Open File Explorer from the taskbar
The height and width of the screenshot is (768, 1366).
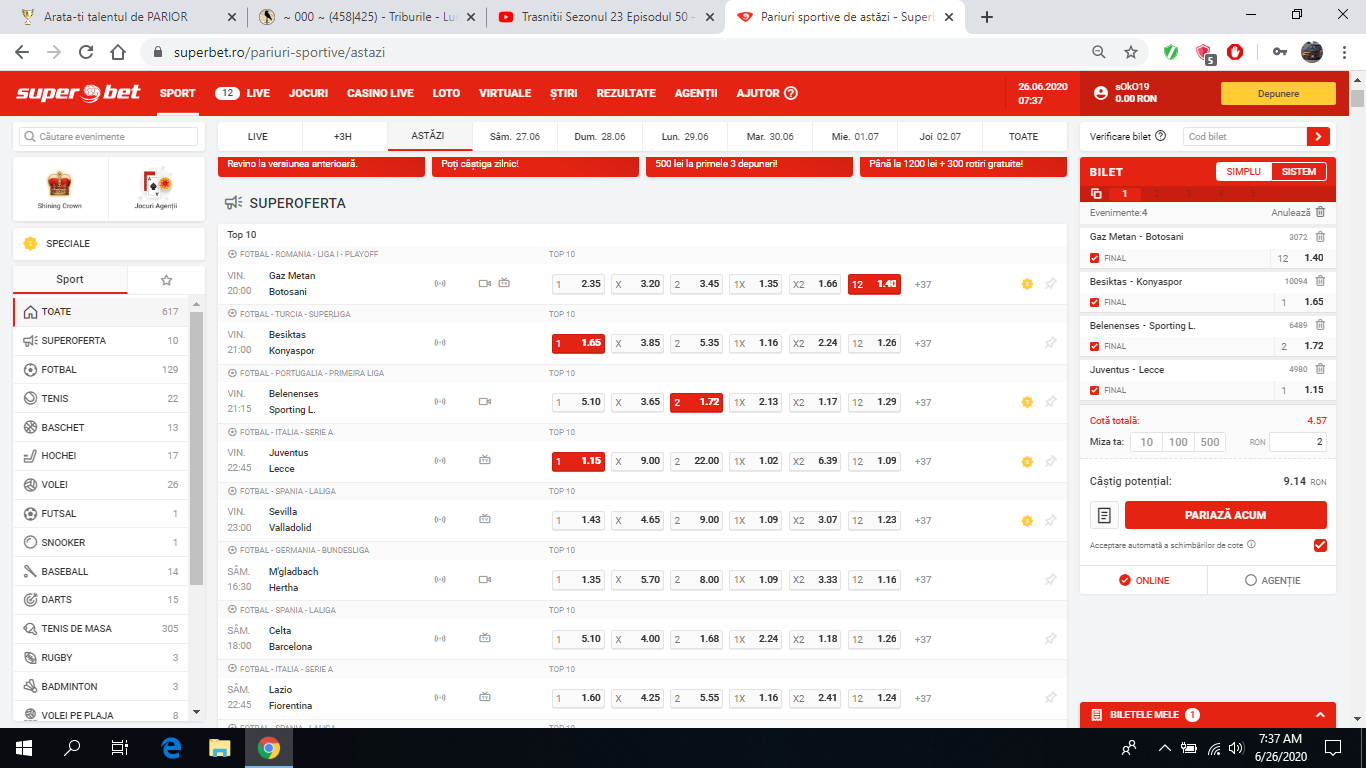coord(220,748)
